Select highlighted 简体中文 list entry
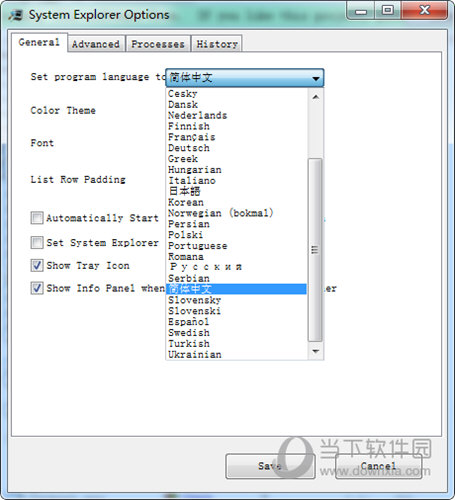The width and height of the screenshot is (455, 500). [236, 289]
